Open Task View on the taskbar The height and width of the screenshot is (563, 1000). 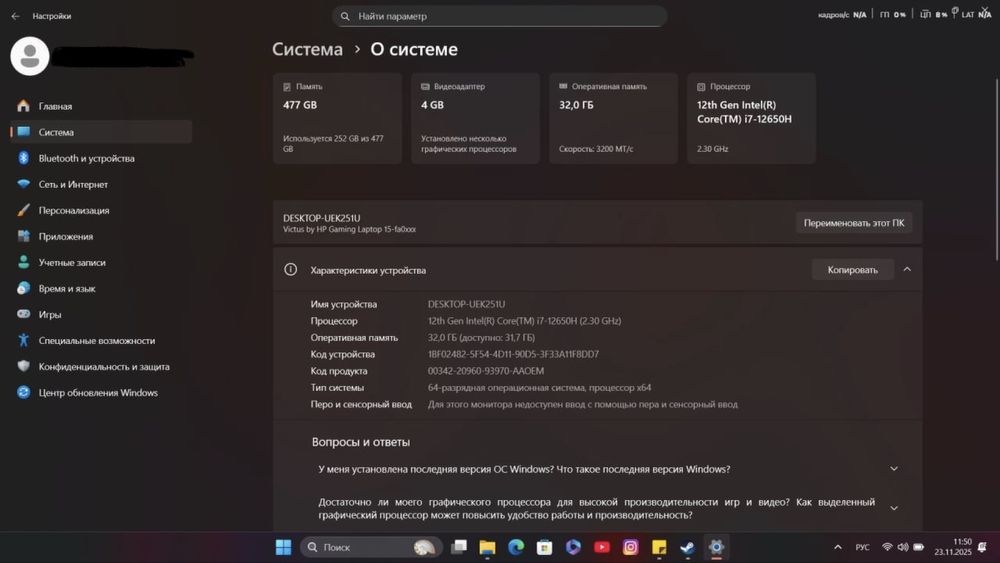tap(459, 547)
